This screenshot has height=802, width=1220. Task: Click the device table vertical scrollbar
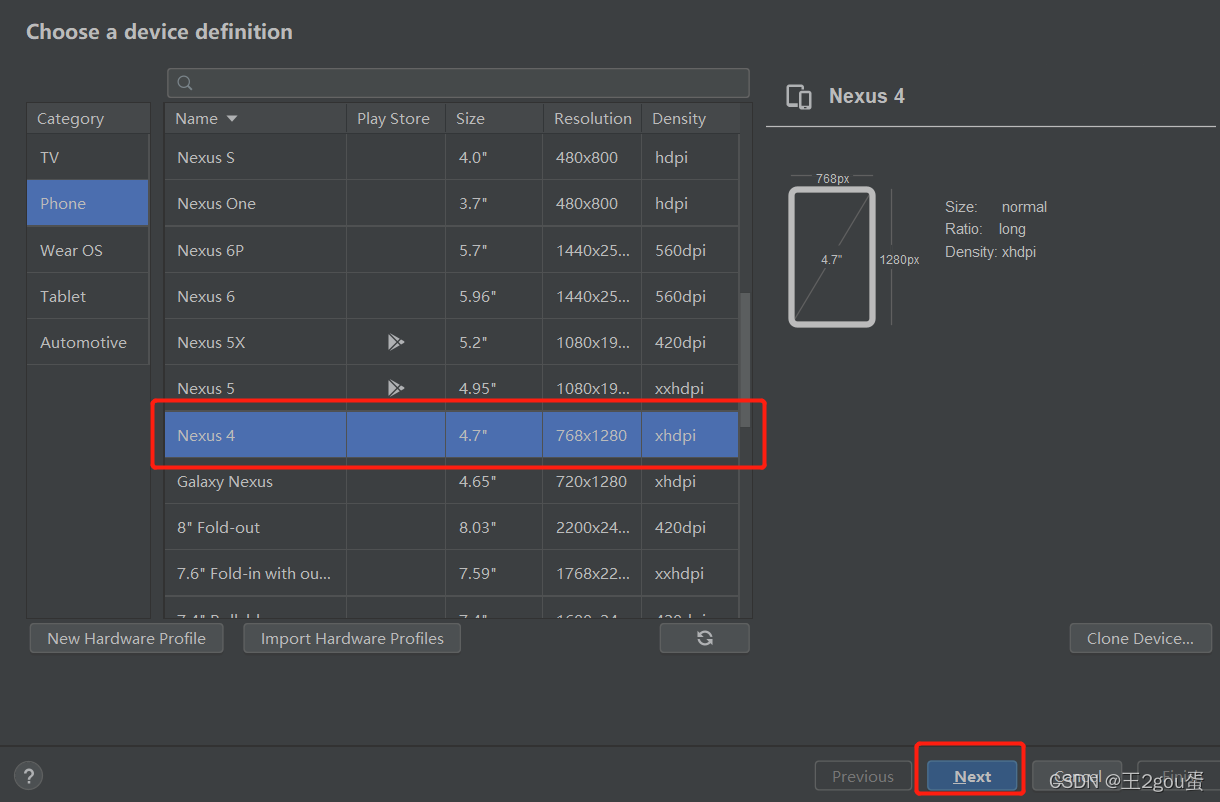pyautogui.click(x=744, y=360)
